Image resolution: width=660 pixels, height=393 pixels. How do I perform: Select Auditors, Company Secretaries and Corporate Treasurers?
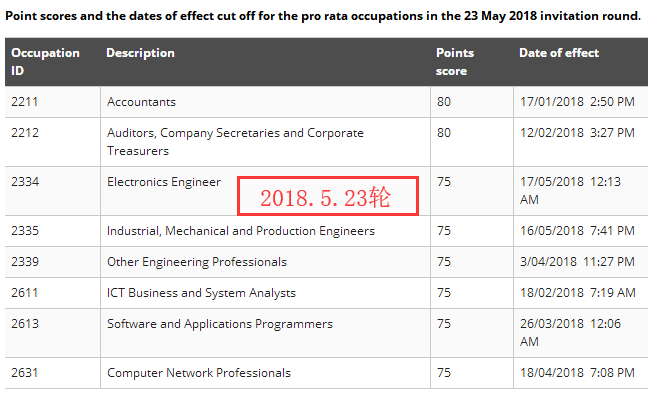[x=235, y=142]
